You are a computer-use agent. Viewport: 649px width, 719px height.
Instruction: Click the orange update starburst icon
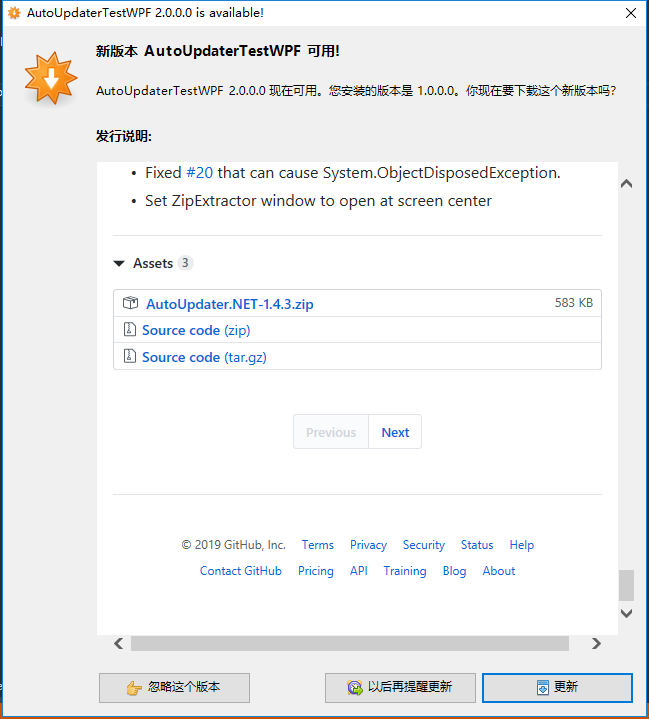(51, 77)
